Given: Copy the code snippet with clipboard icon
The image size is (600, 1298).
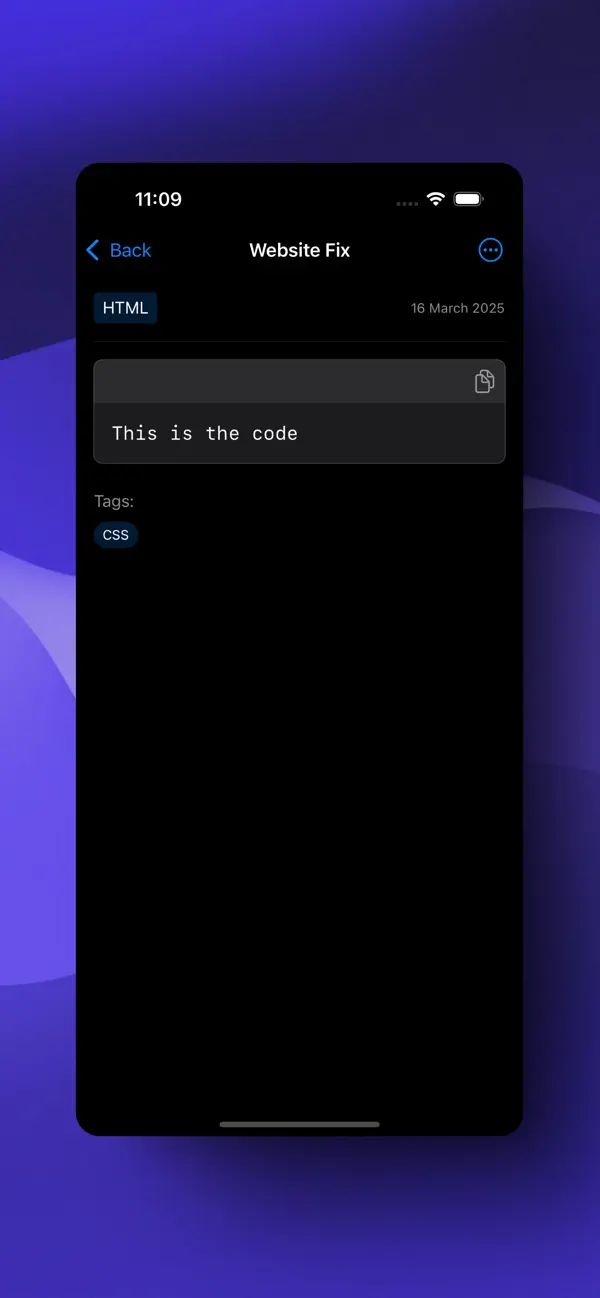Looking at the screenshot, I should pos(484,381).
